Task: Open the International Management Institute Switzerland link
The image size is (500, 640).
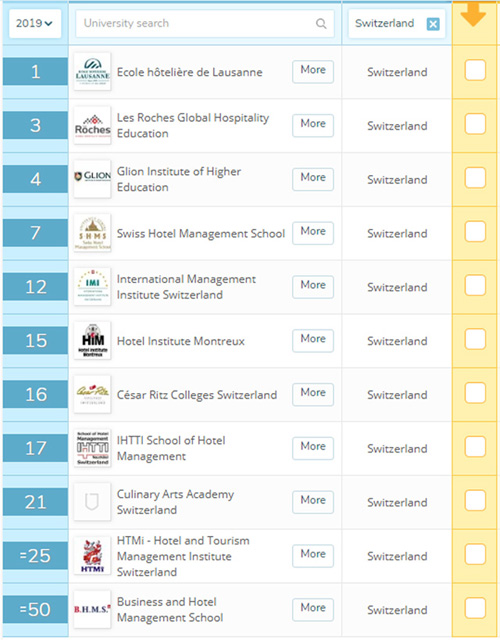Action: point(186,287)
